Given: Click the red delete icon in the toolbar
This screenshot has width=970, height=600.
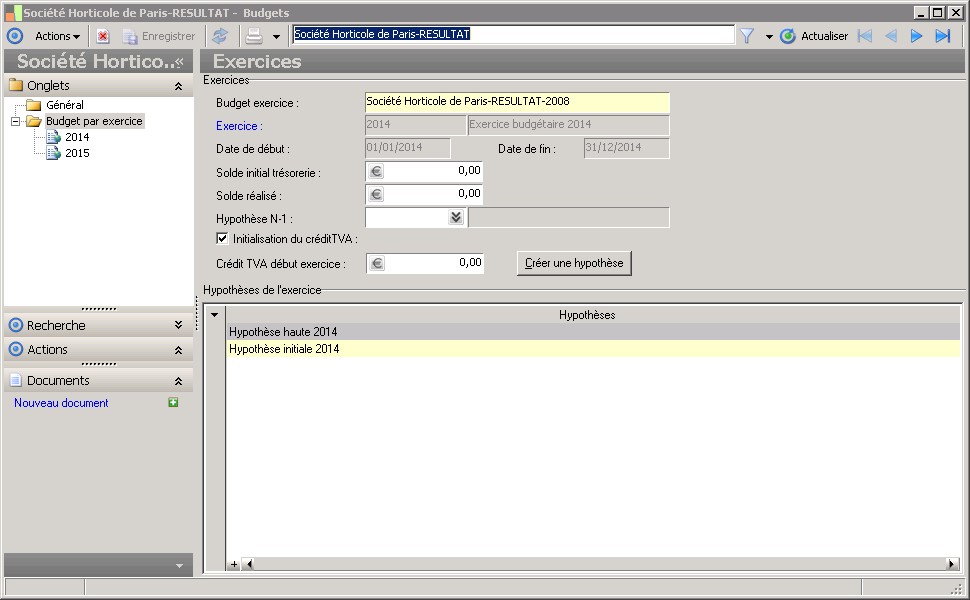Looking at the screenshot, I should [103, 36].
